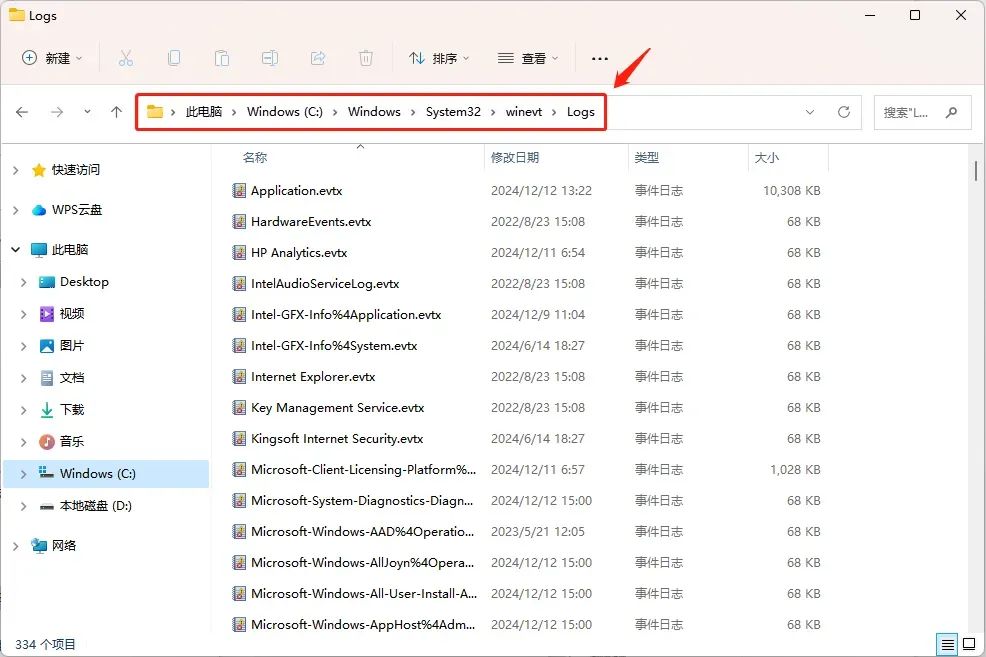Click the search magnifier icon

pyautogui.click(x=951, y=113)
